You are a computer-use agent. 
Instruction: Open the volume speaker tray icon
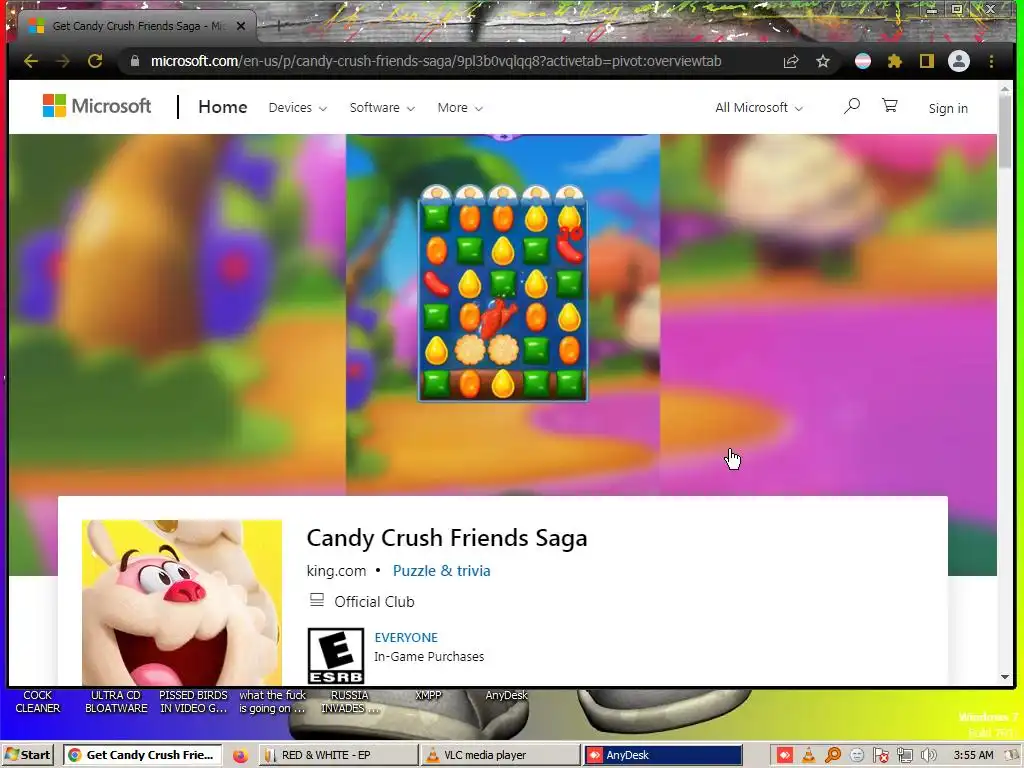pos(928,756)
